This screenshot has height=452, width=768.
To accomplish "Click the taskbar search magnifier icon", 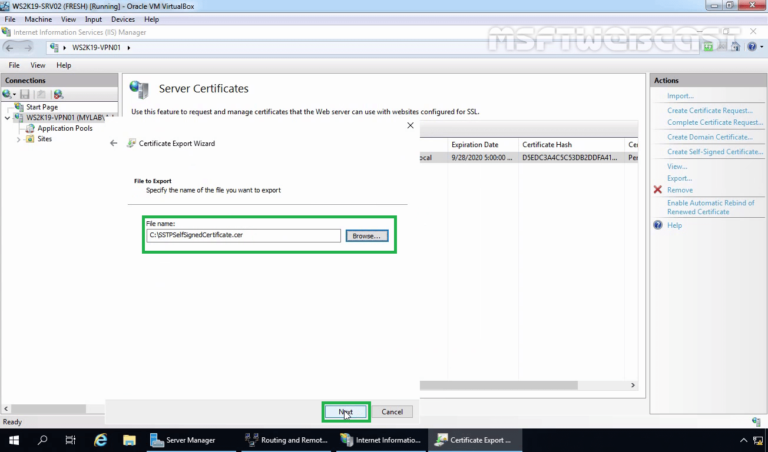I will point(43,440).
